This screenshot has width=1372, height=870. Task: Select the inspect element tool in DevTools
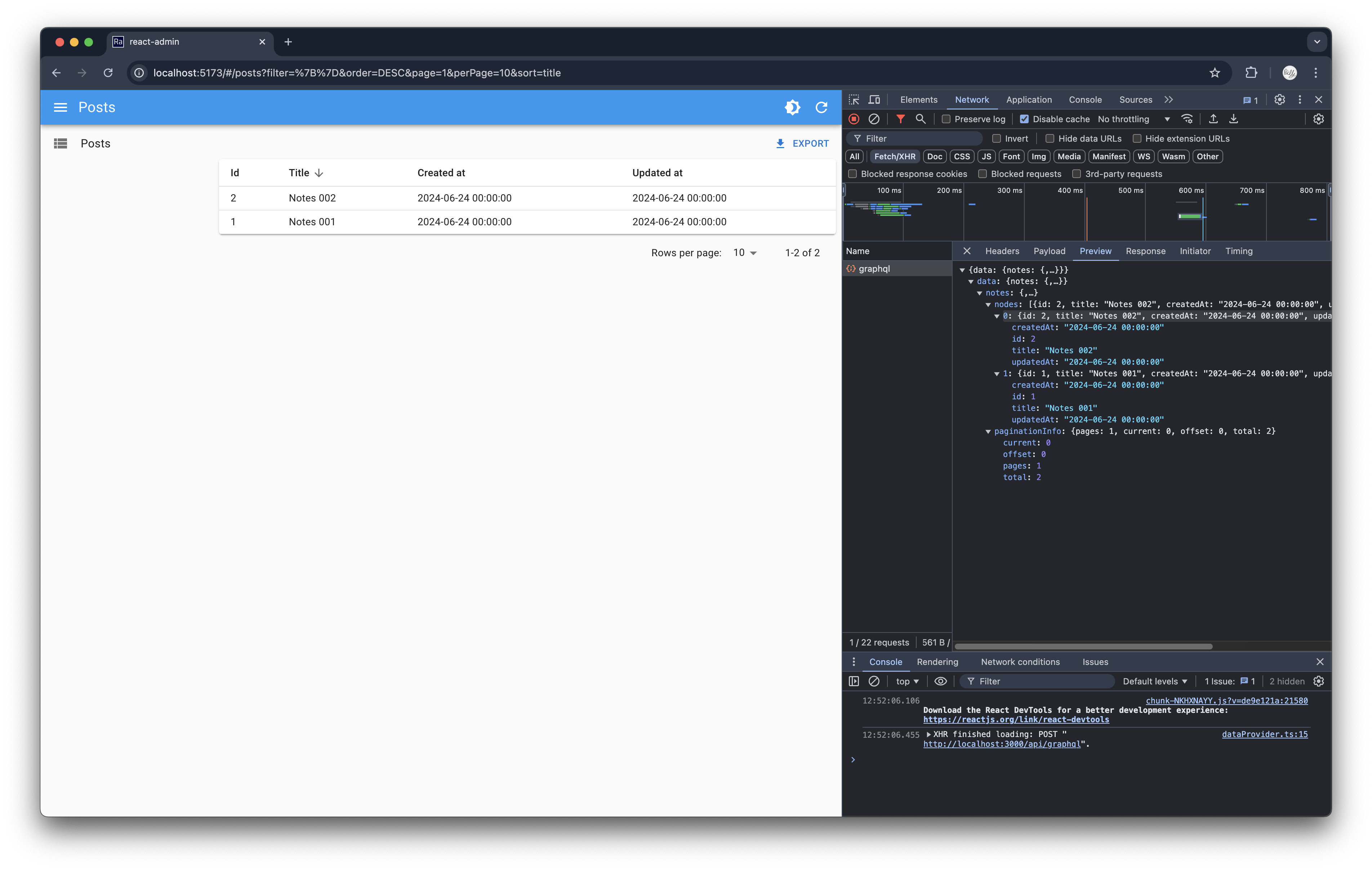pos(854,99)
